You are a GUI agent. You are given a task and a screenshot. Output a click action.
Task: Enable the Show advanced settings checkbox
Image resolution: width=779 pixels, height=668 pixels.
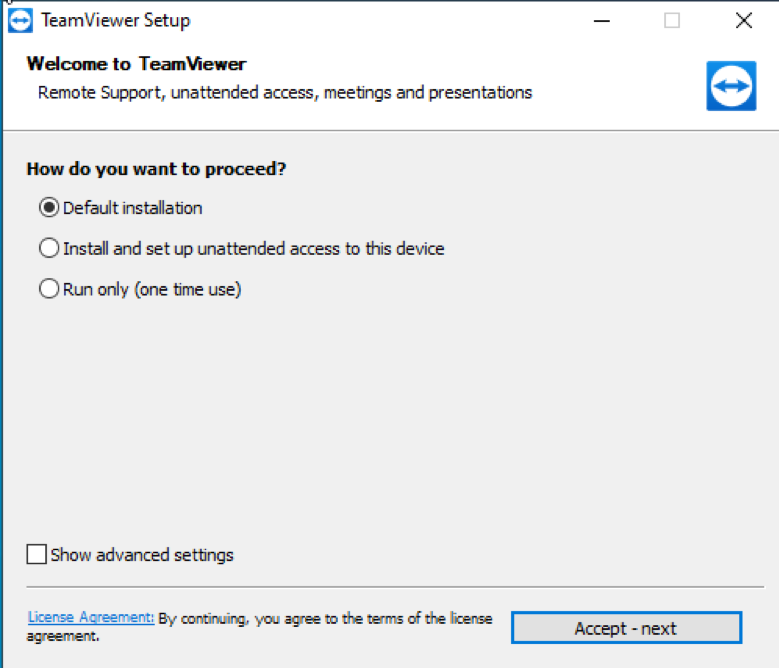pyautogui.click(x=37, y=554)
